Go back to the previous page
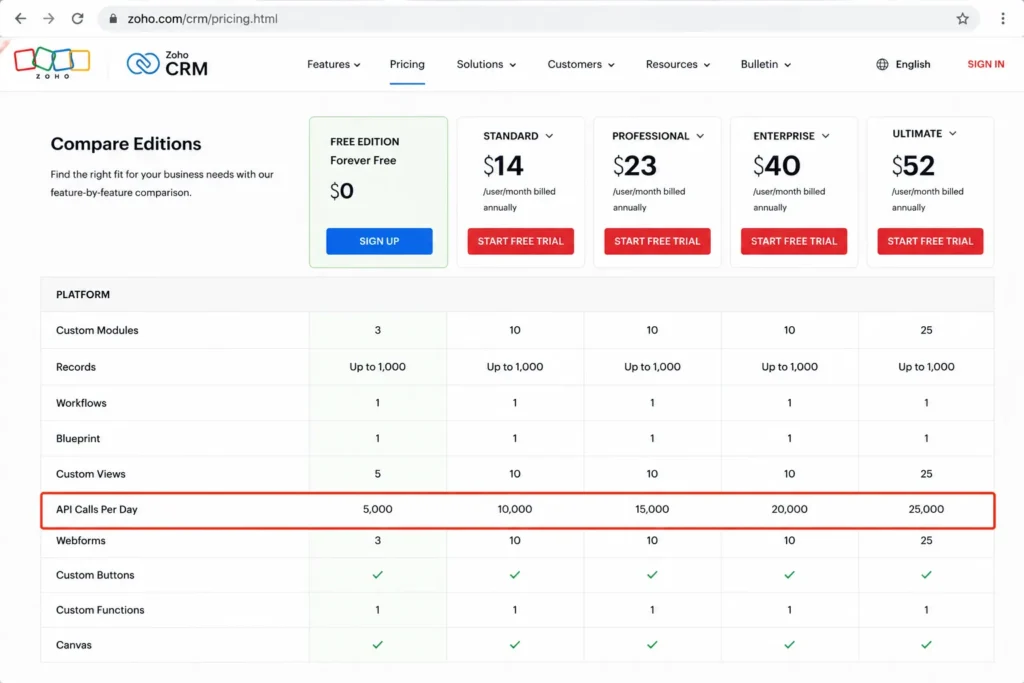 (20, 18)
